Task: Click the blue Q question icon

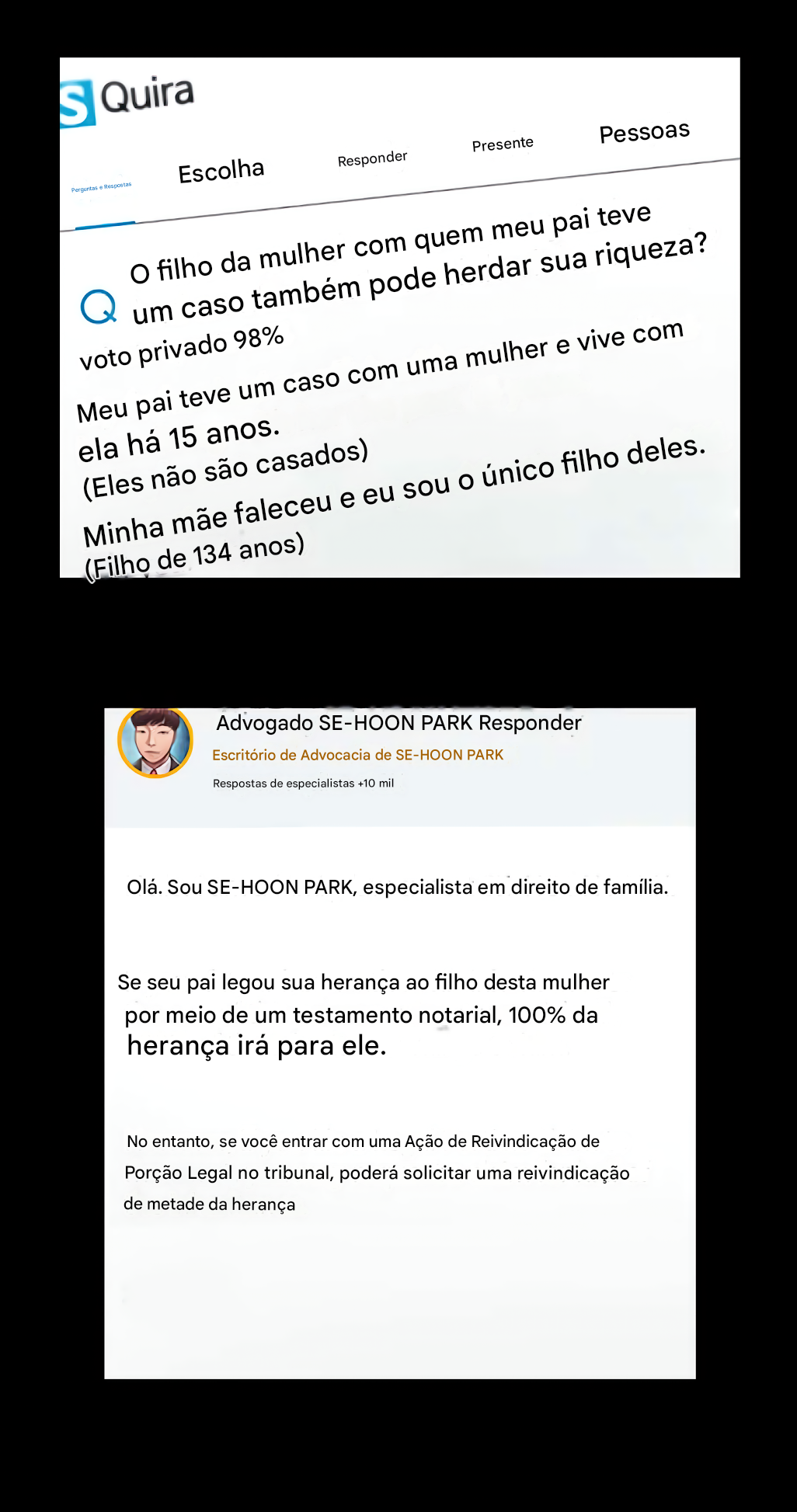Action: coord(99,307)
